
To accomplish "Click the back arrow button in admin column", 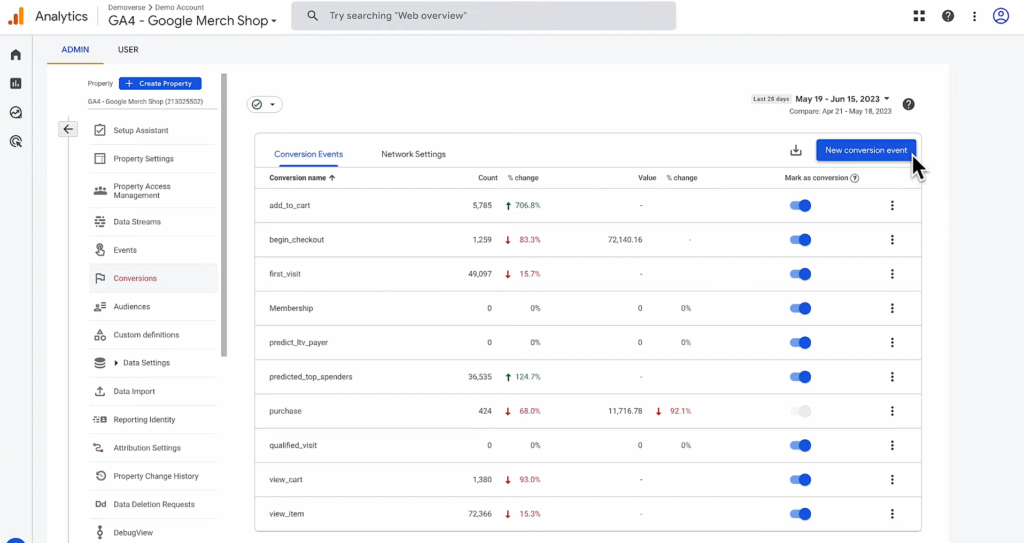I will click(x=68, y=129).
